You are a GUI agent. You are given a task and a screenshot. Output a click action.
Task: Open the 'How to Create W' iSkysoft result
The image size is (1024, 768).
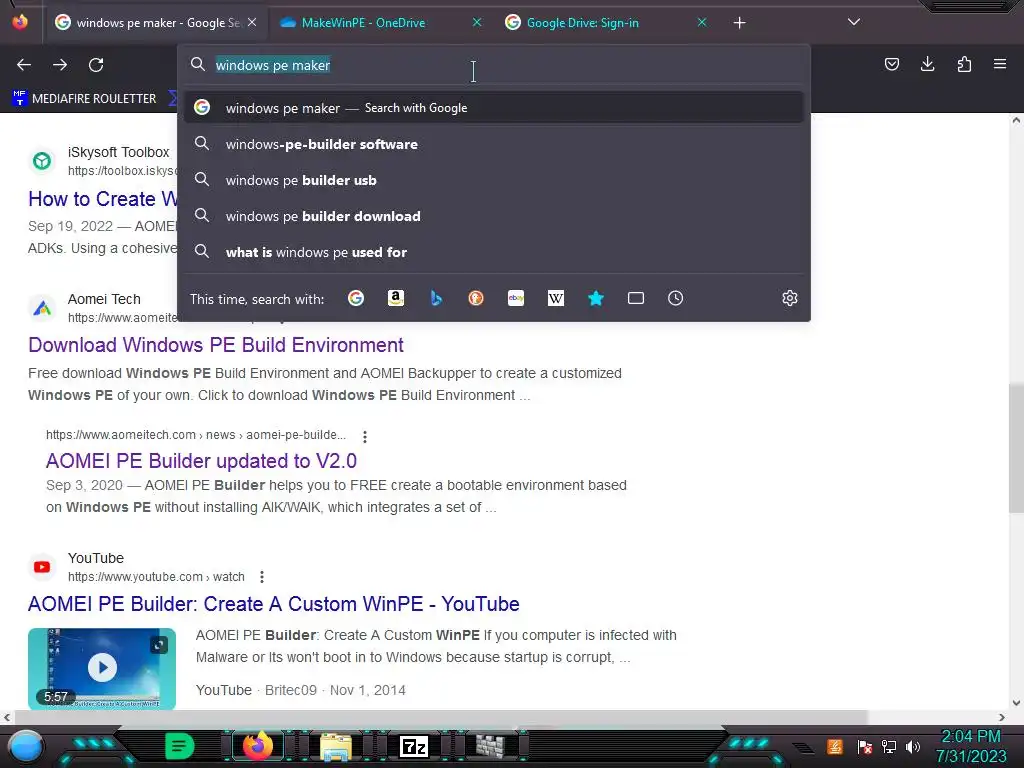click(103, 199)
